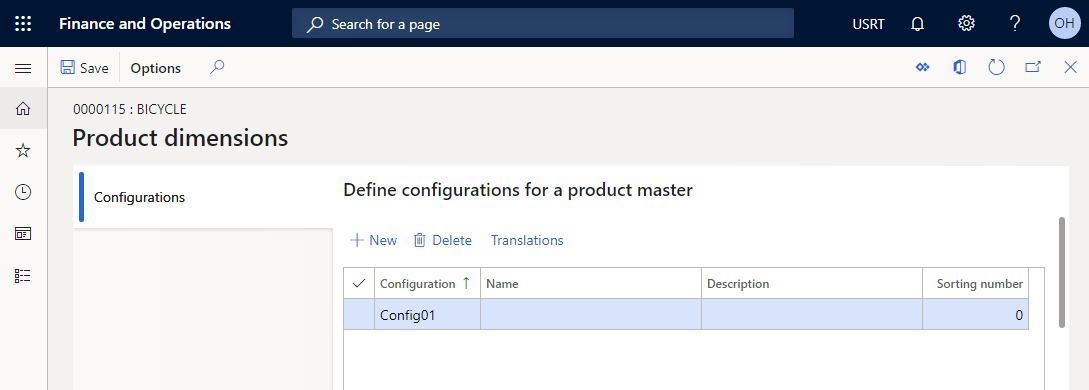This screenshot has height=390, width=1089.
Task: Open Favorites star in sidebar
Action: [x=23, y=151]
